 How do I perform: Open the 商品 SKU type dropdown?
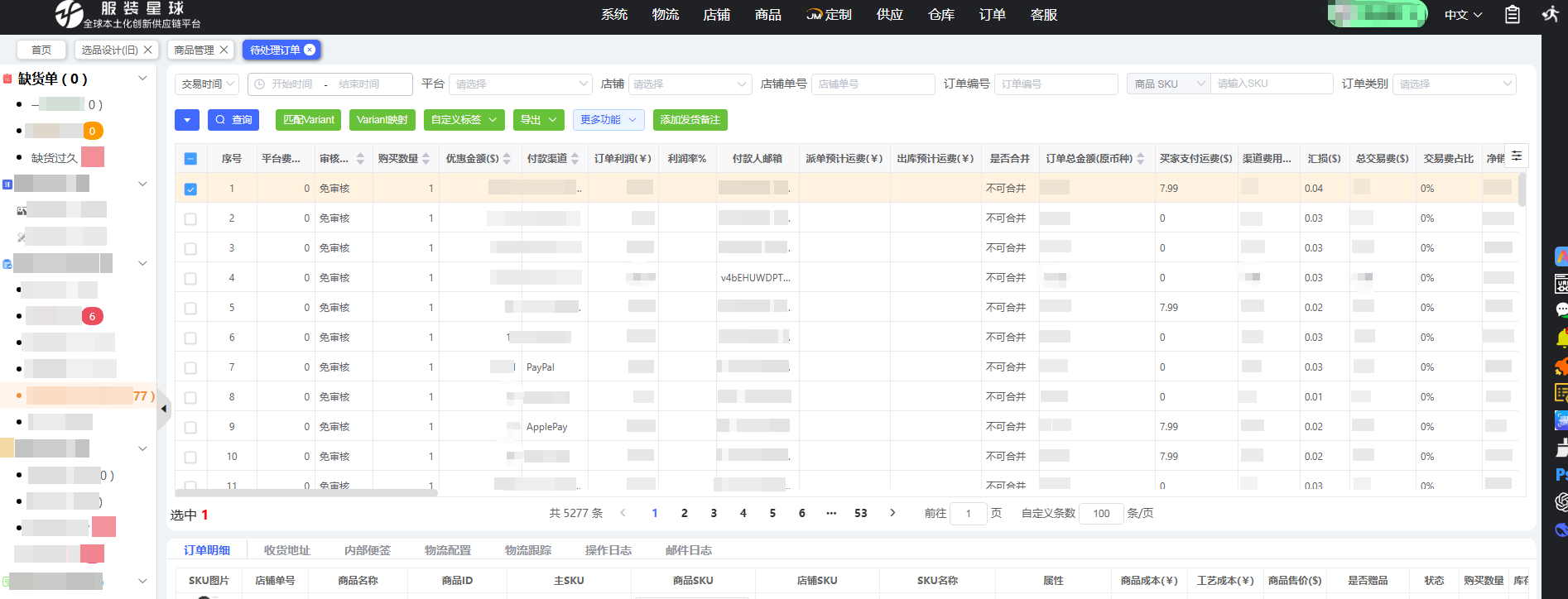1168,84
